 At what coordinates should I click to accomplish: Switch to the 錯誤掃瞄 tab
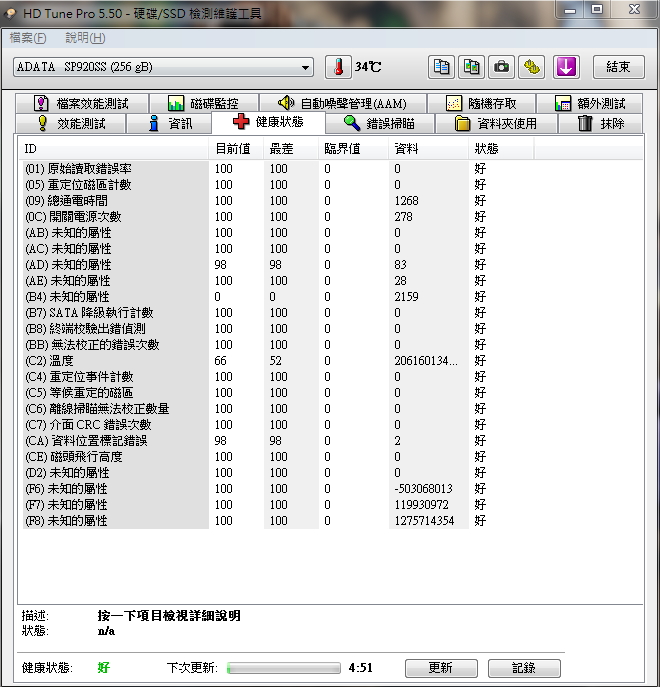click(x=380, y=124)
